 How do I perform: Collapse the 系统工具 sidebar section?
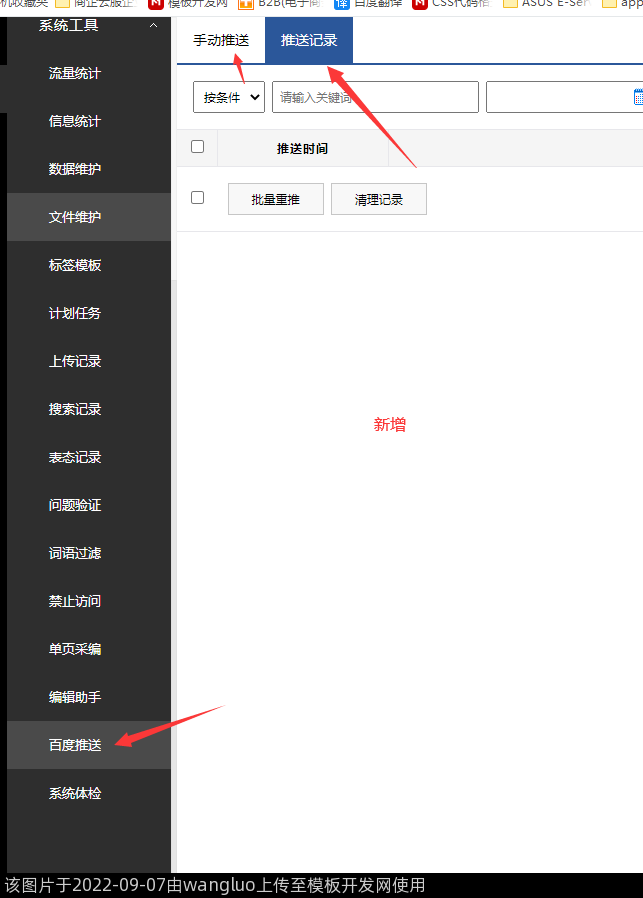(153, 26)
